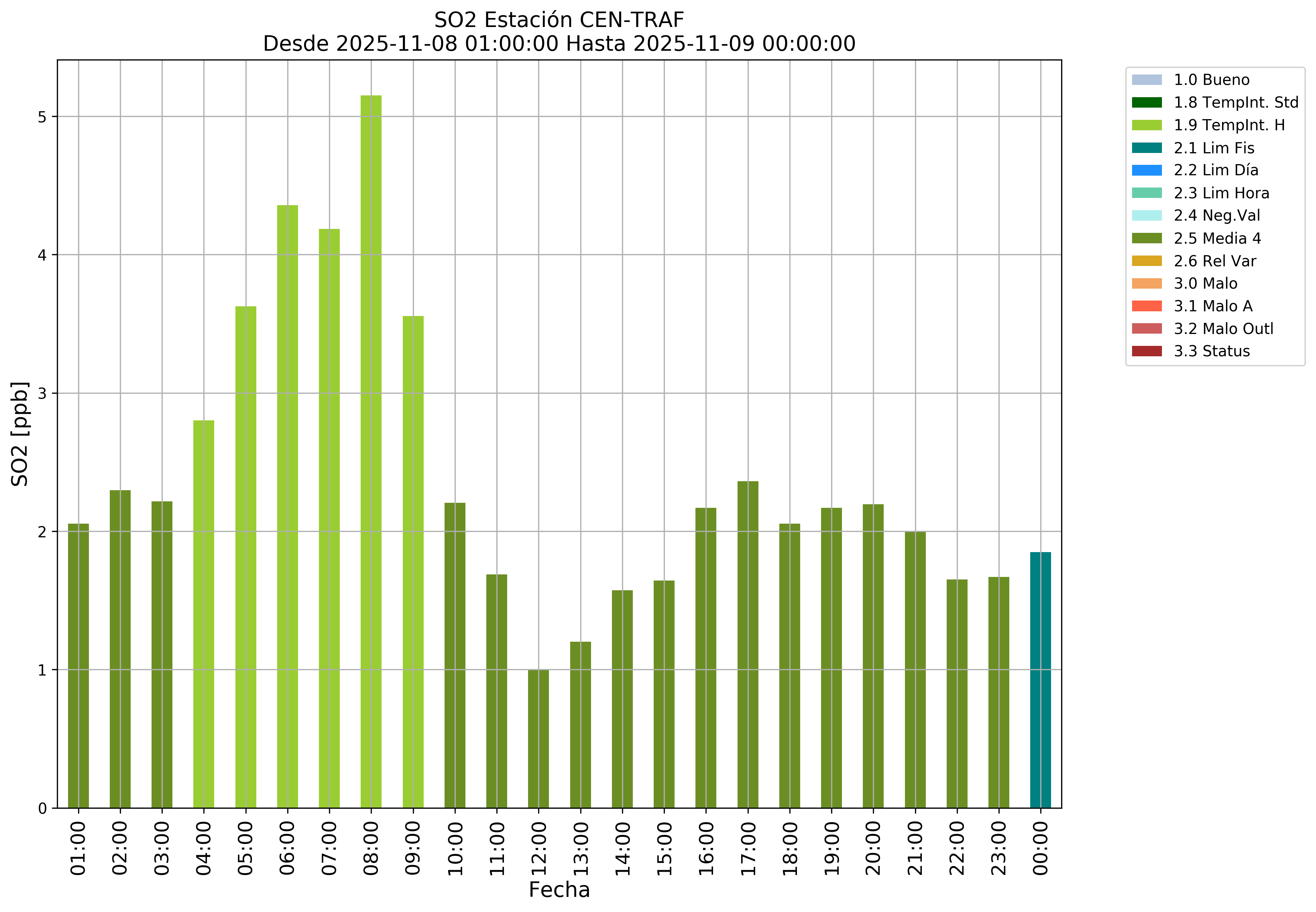Click the 1.8 TempInt. Std legend swatch
This screenshot has width=1316, height=912.
[1146, 102]
